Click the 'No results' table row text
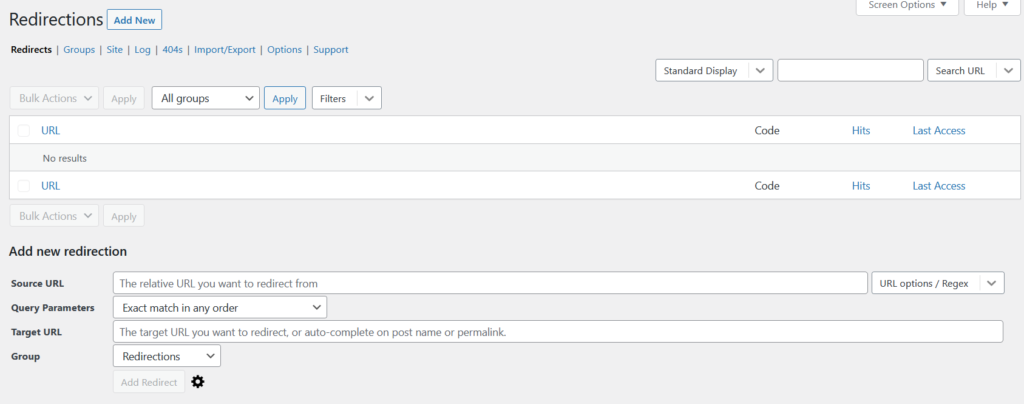This screenshot has width=1024, height=404. [x=65, y=158]
